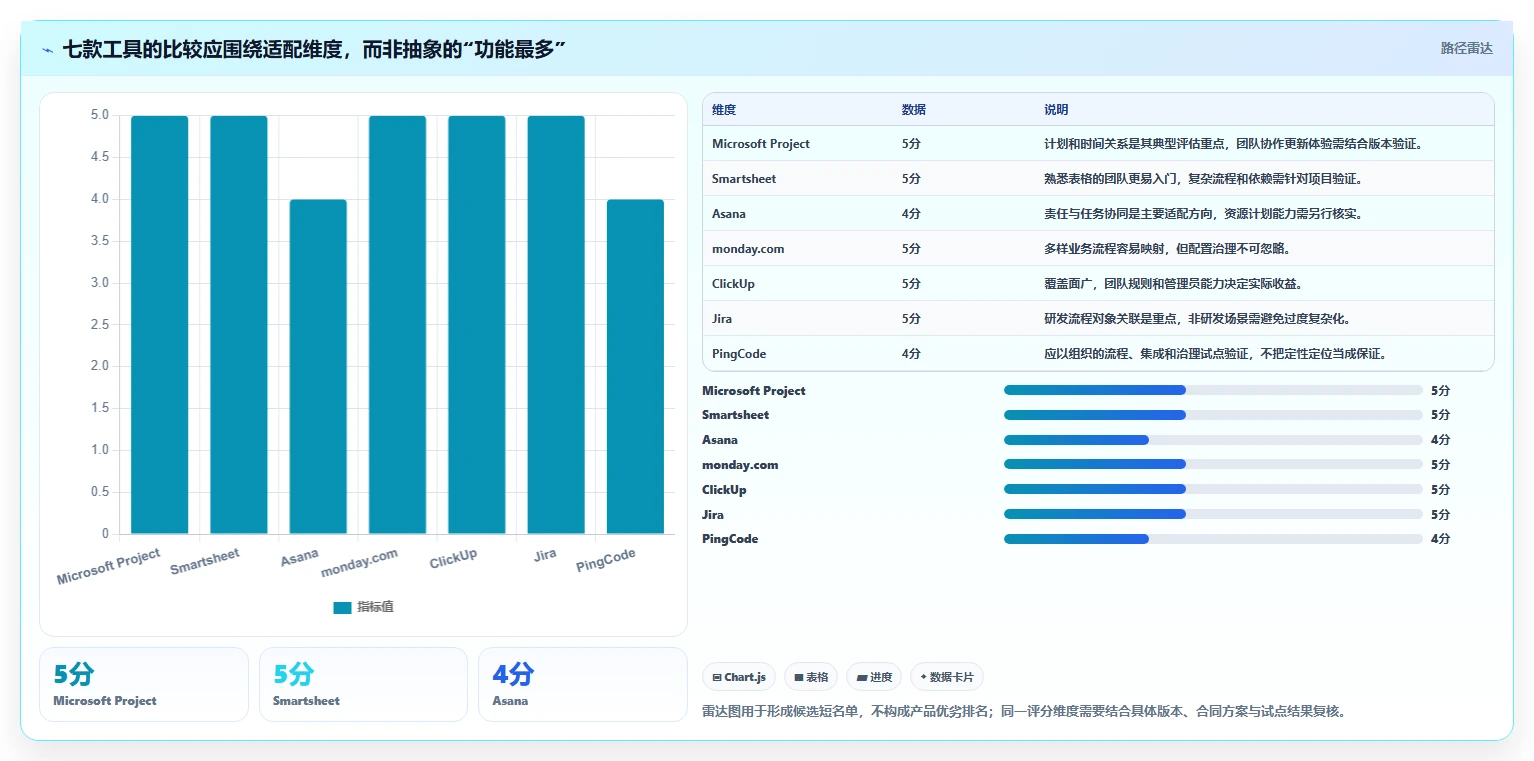Click the 维度 column header in the table
Image resolution: width=1534 pixels, height=761 pixels.
point(724,110)
